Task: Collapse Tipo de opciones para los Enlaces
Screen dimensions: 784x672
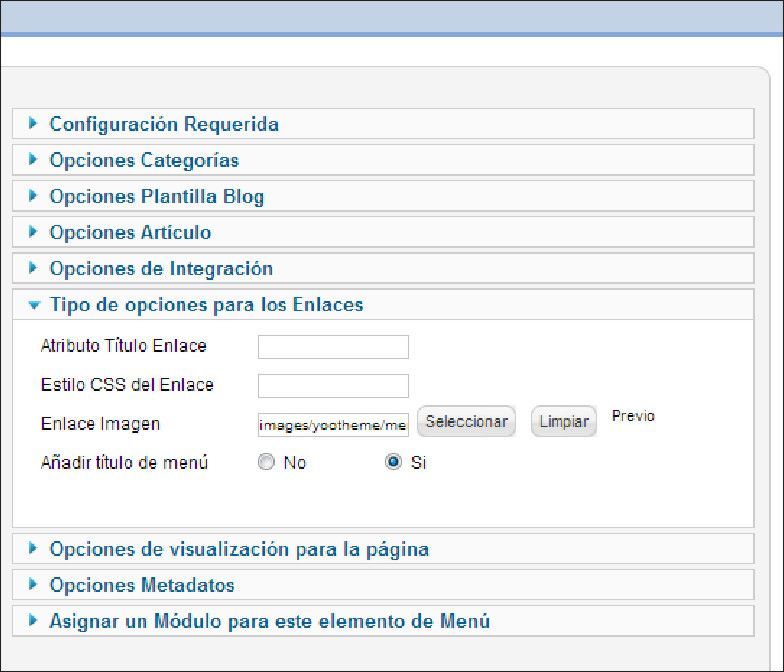Action: [383, 304]
